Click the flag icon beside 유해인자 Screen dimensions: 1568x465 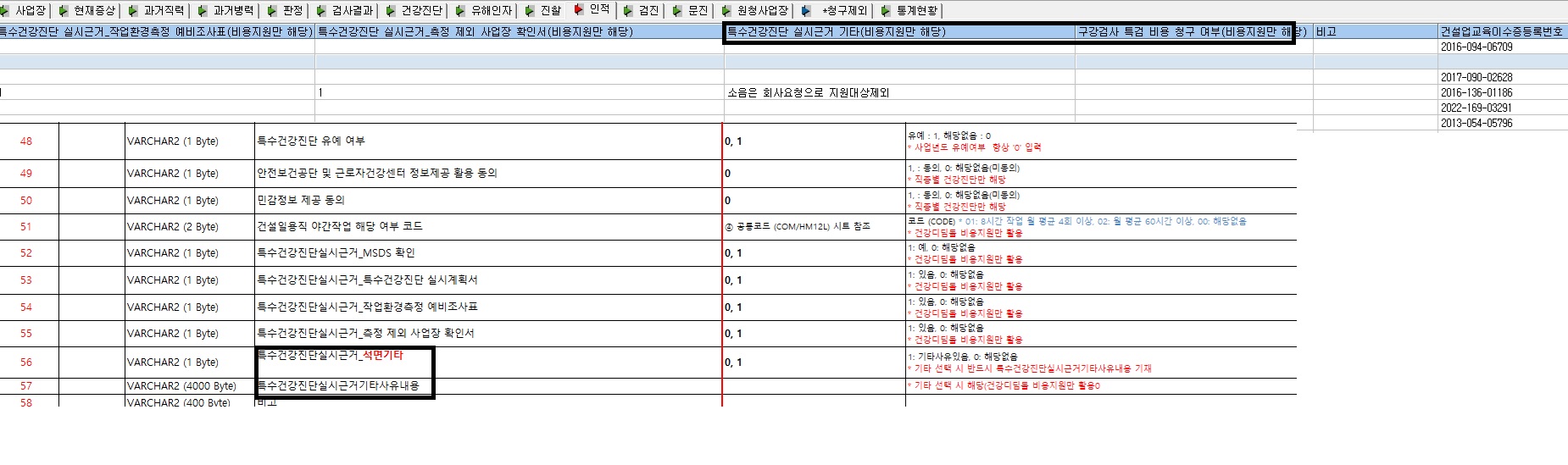click(x=460, y=11)
